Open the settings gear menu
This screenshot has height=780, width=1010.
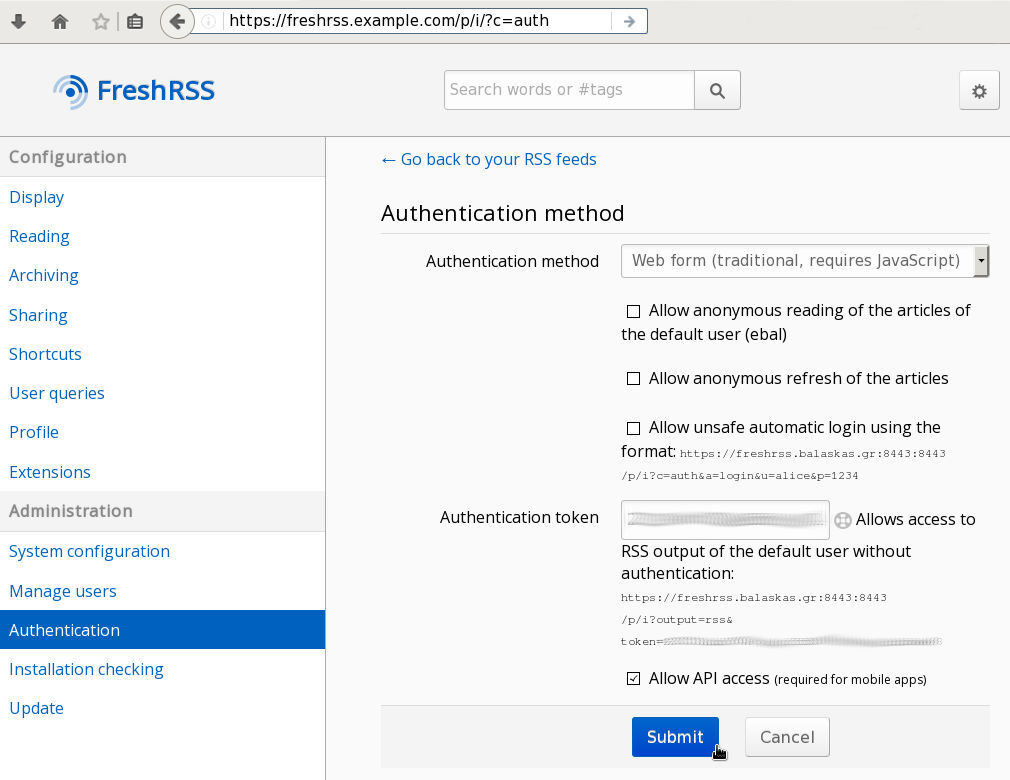click(x=979, y=91)
